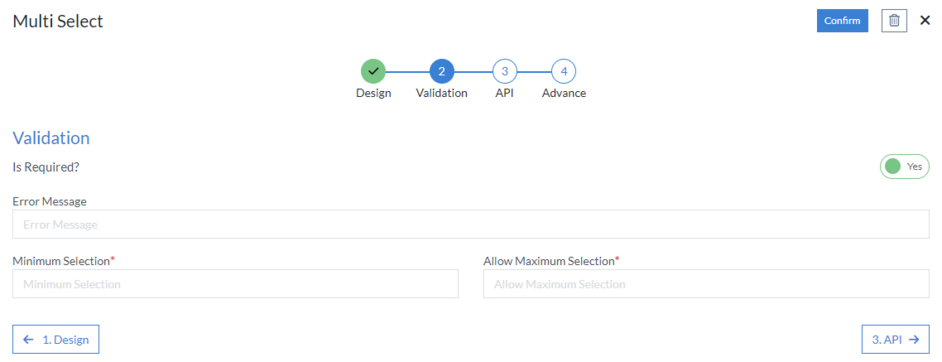Click step 2 Validation circle
Viewport: 942px width, 362px height.
click(442, 71)
